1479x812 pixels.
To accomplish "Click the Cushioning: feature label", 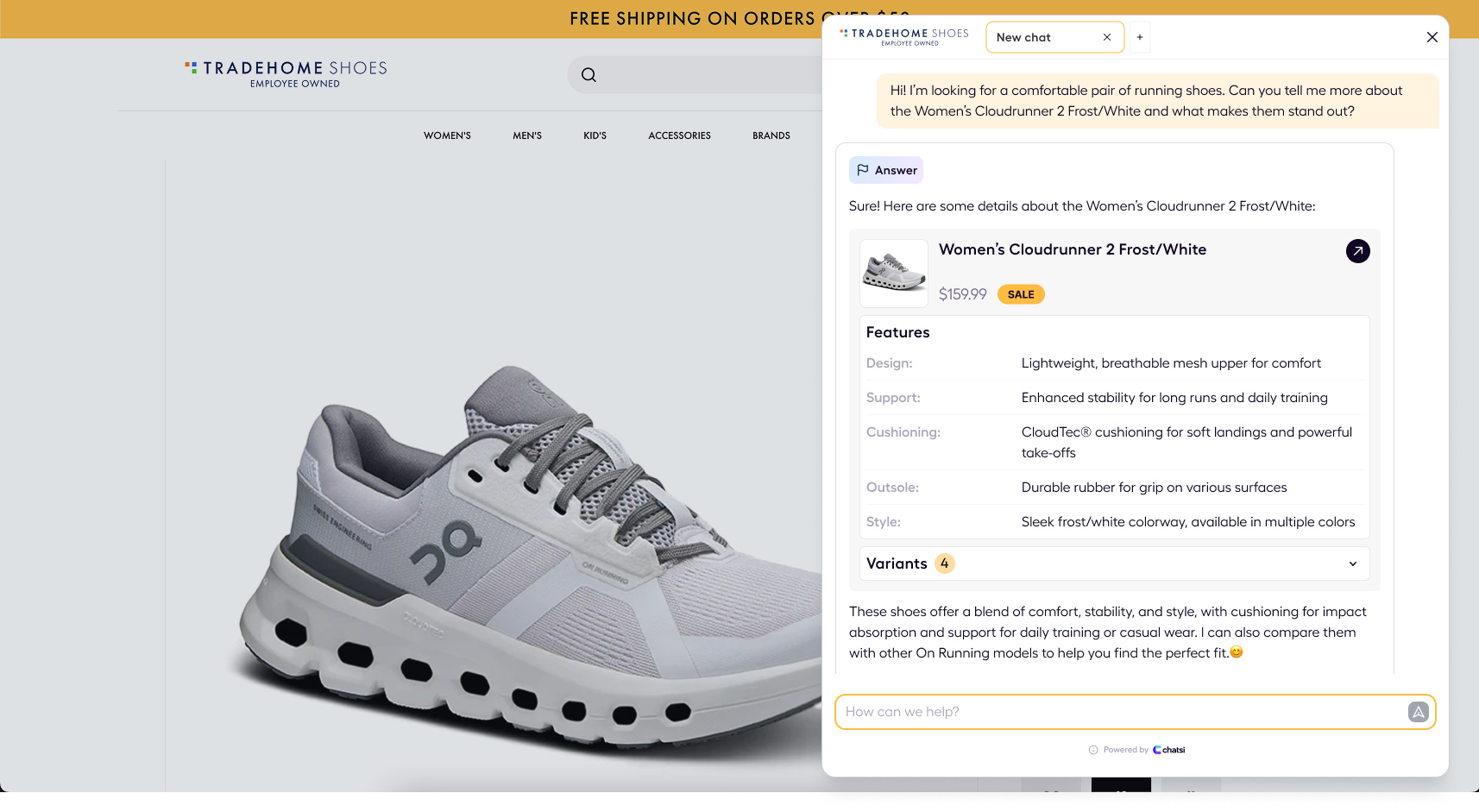I will tap(903, 432).
